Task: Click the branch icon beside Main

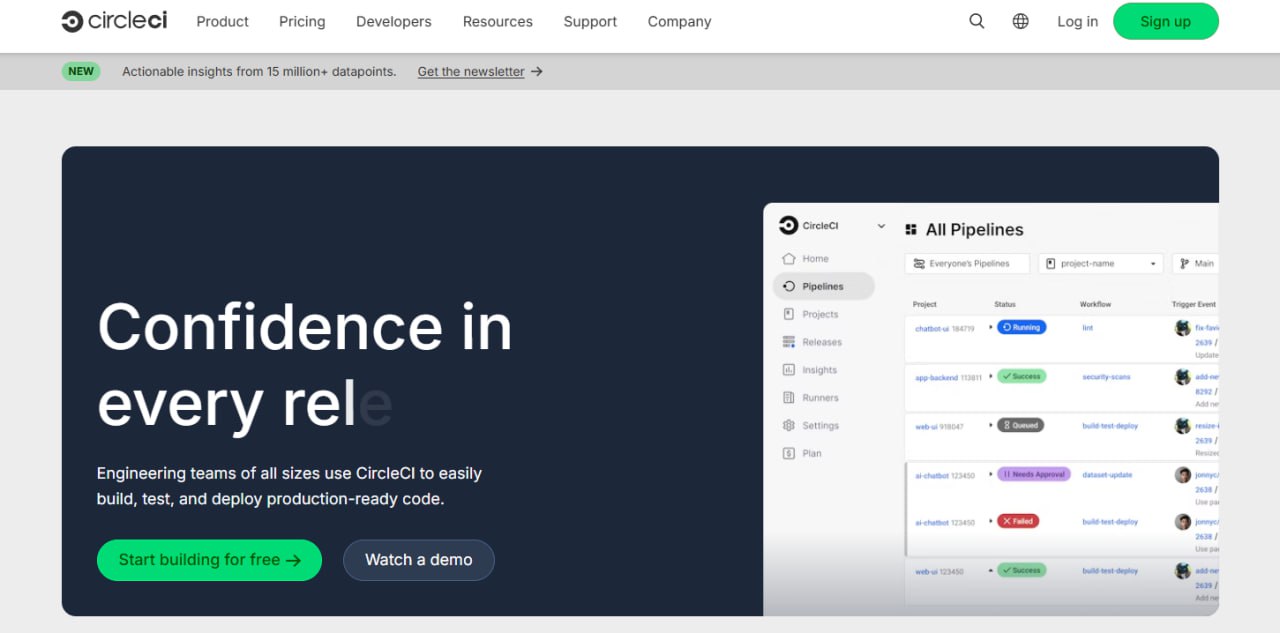Action: [1185, 264]
